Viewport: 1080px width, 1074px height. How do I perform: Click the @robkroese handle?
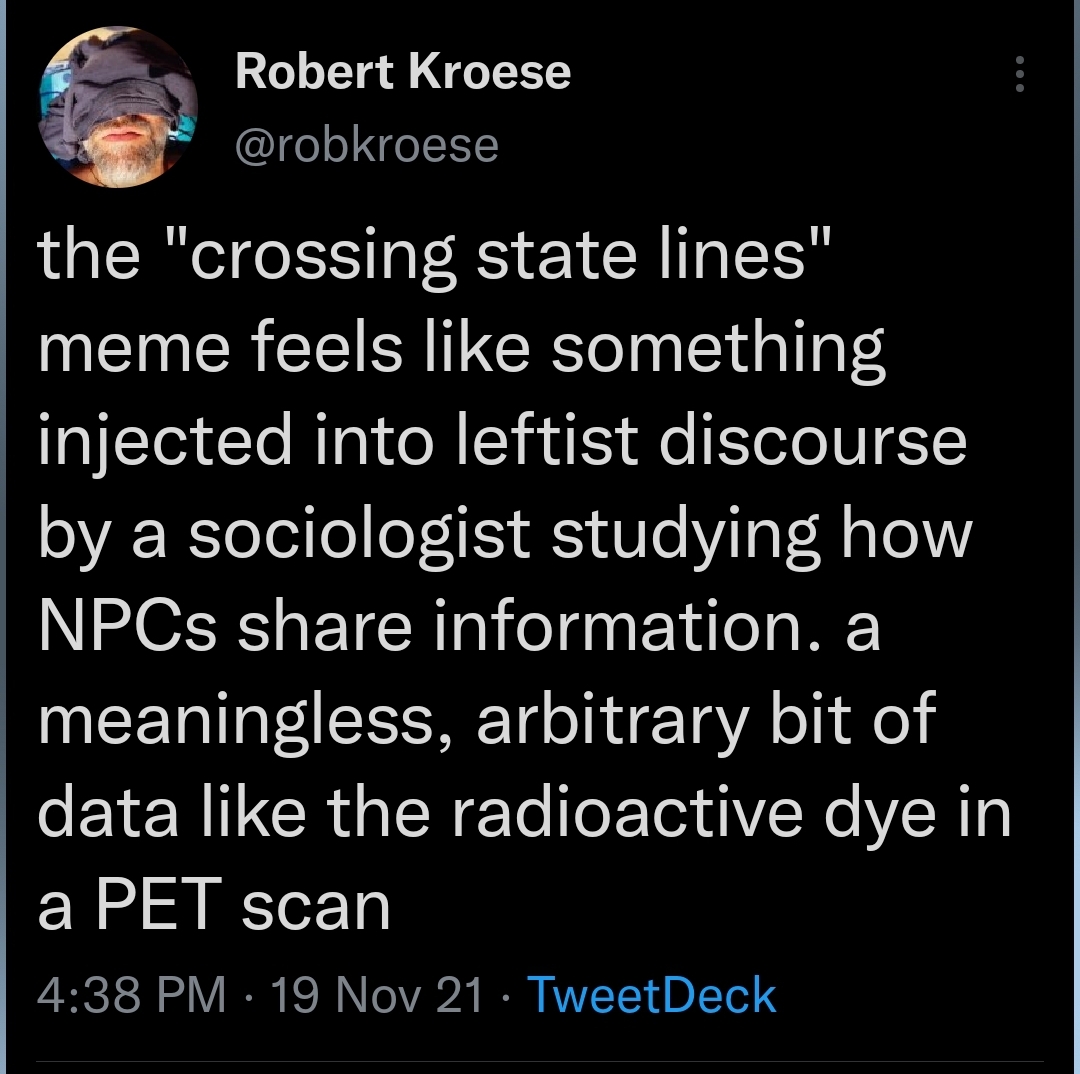366,145
